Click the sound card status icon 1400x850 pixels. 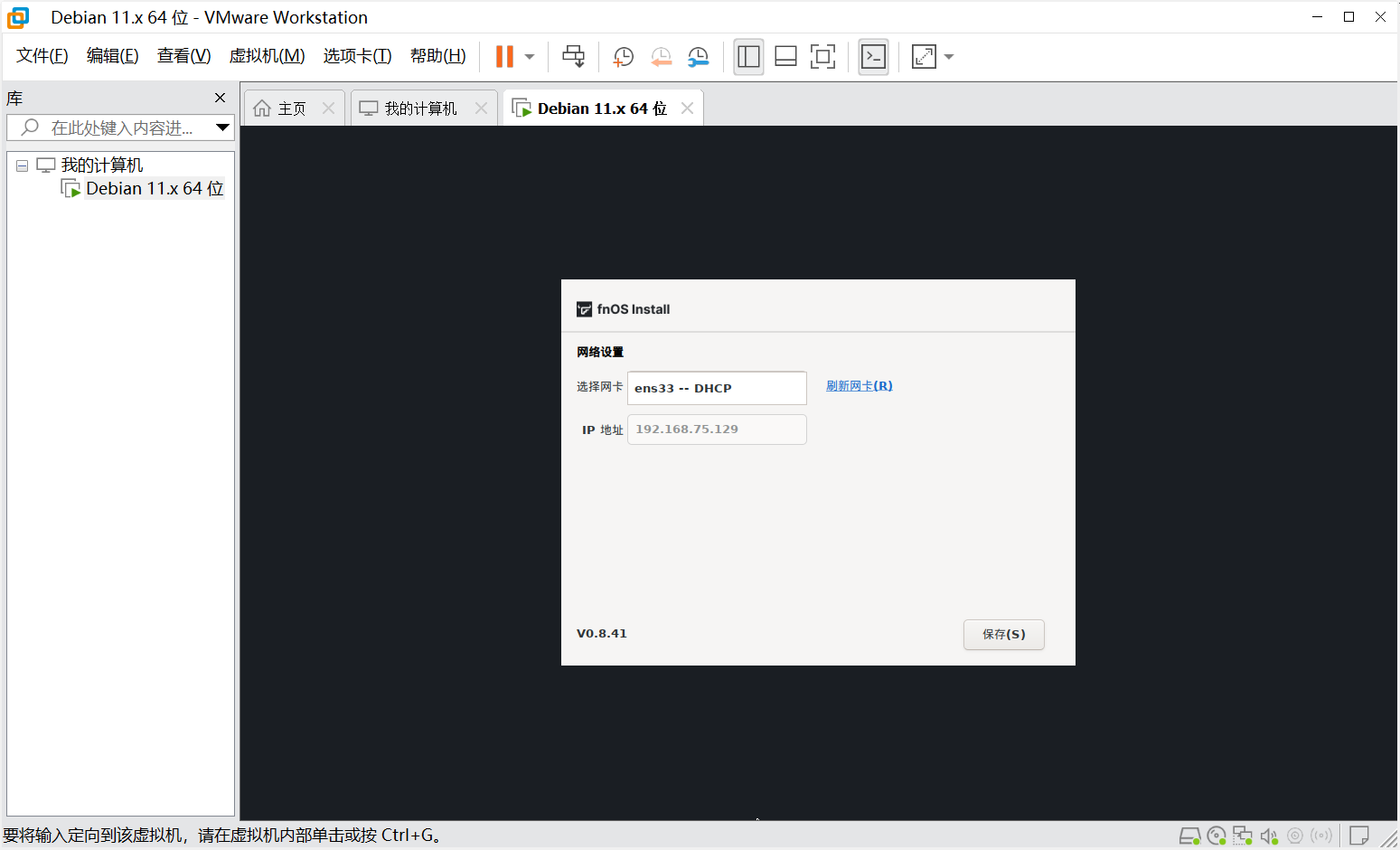click(1269, 836)
